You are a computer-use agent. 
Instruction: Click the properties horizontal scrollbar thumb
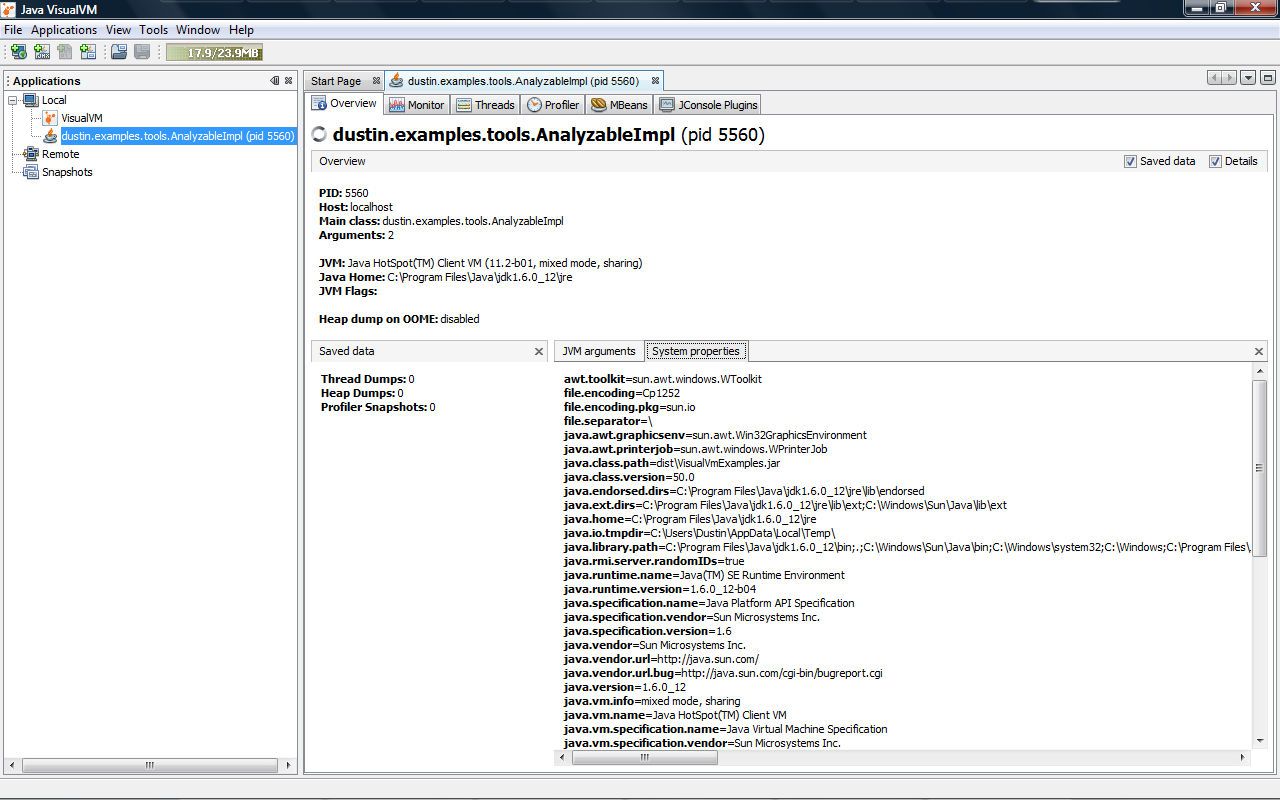[x=644, y=758]
